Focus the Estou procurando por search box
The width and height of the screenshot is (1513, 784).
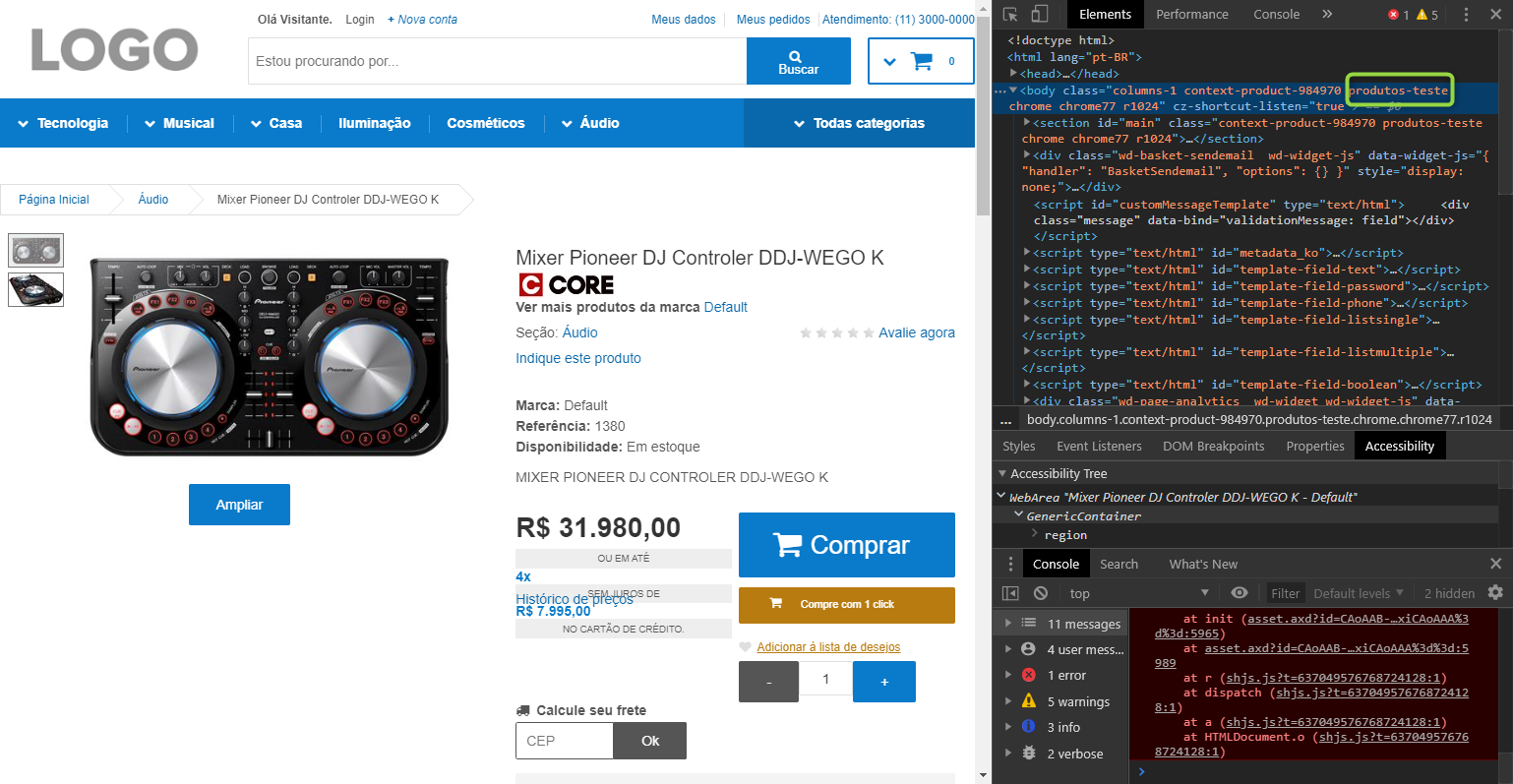498,61
